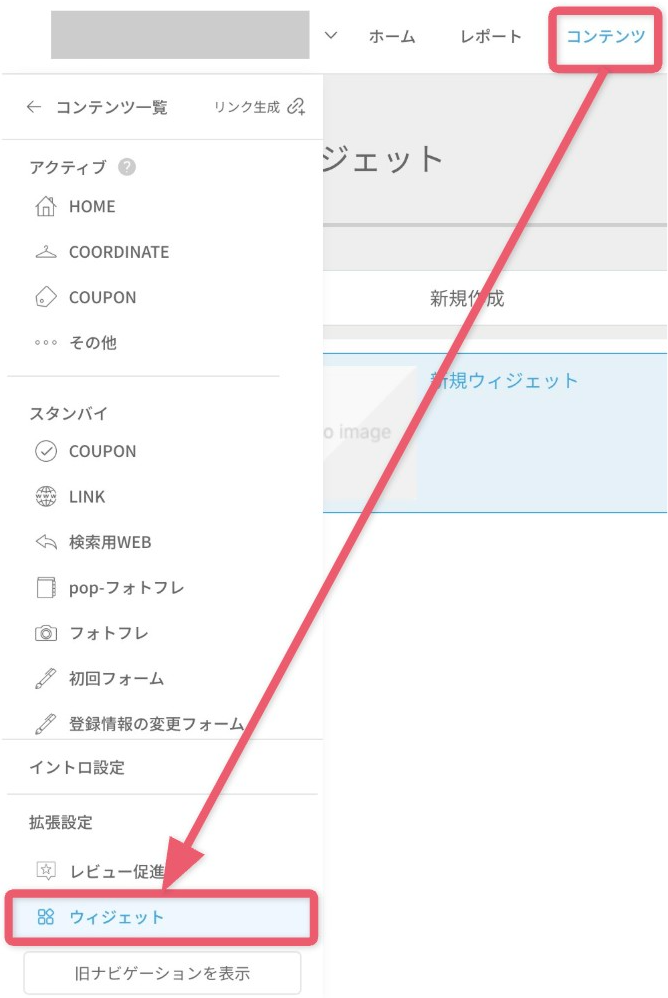Screen dimensions: 668x998
Task: Click the 拡張設定 section heading
Action: tap(61, 822)
